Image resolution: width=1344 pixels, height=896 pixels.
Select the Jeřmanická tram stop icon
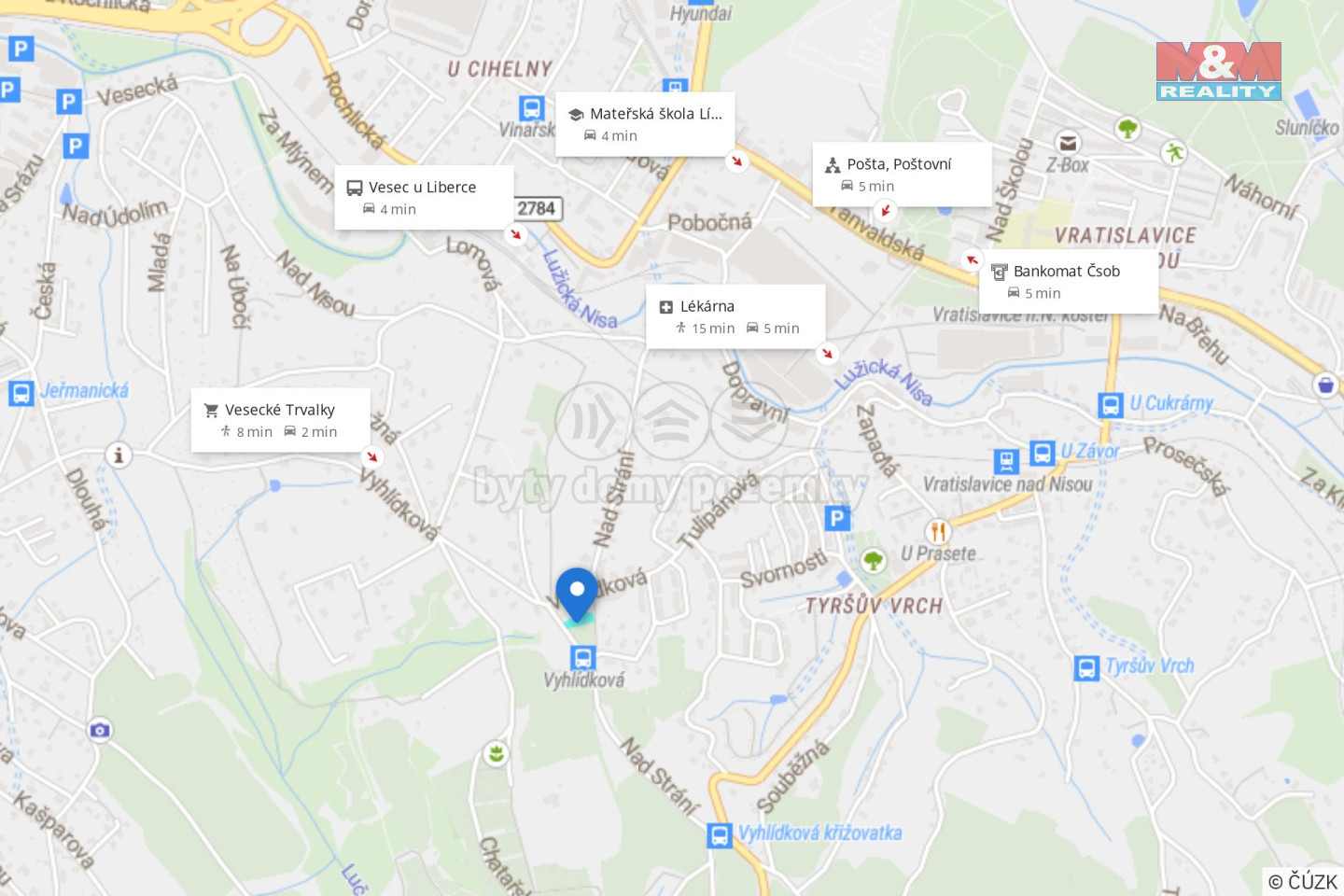(x=21, y=393)
